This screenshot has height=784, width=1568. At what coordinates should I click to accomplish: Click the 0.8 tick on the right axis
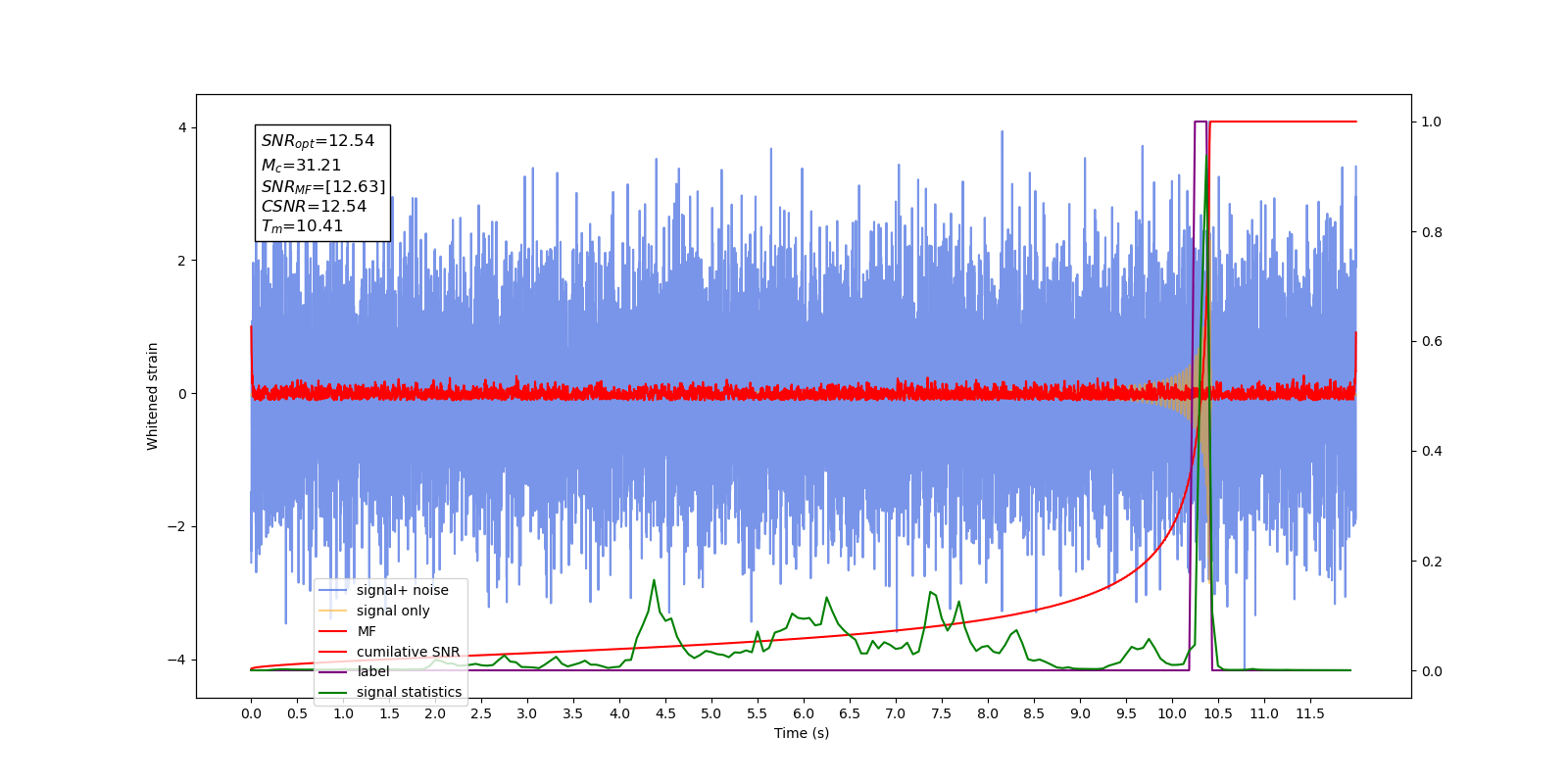pos(1432,232)
